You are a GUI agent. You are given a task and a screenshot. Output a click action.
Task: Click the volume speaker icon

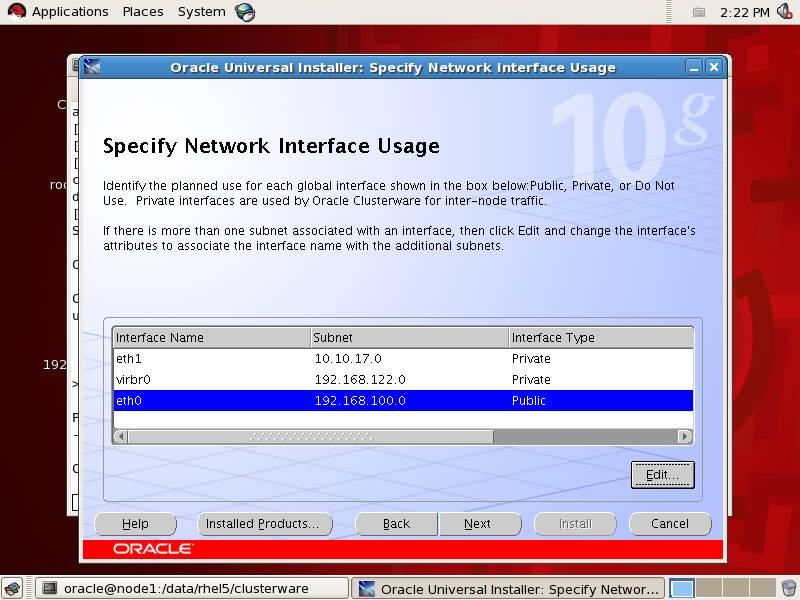pyautogui.click(x=785, y=11)
